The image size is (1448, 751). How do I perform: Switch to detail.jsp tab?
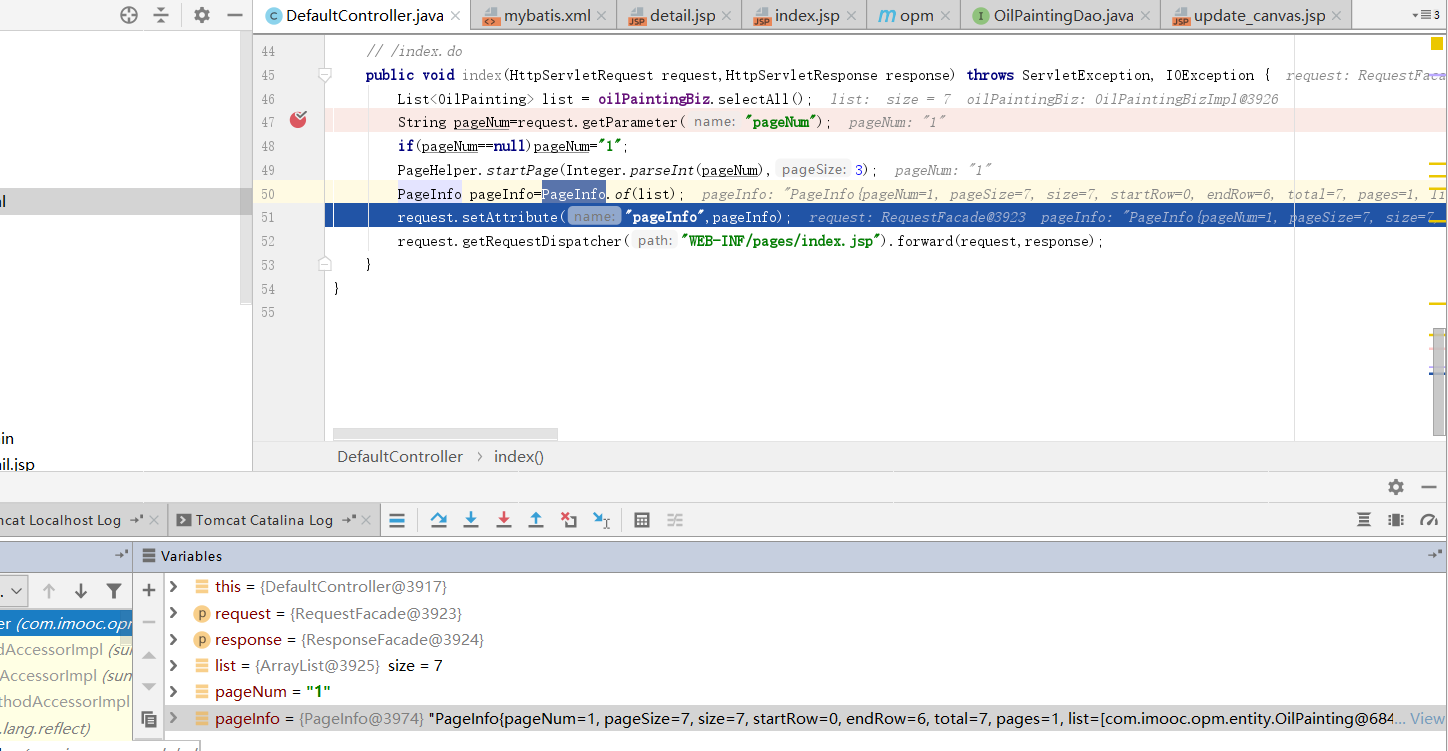(x=681, y=16)
